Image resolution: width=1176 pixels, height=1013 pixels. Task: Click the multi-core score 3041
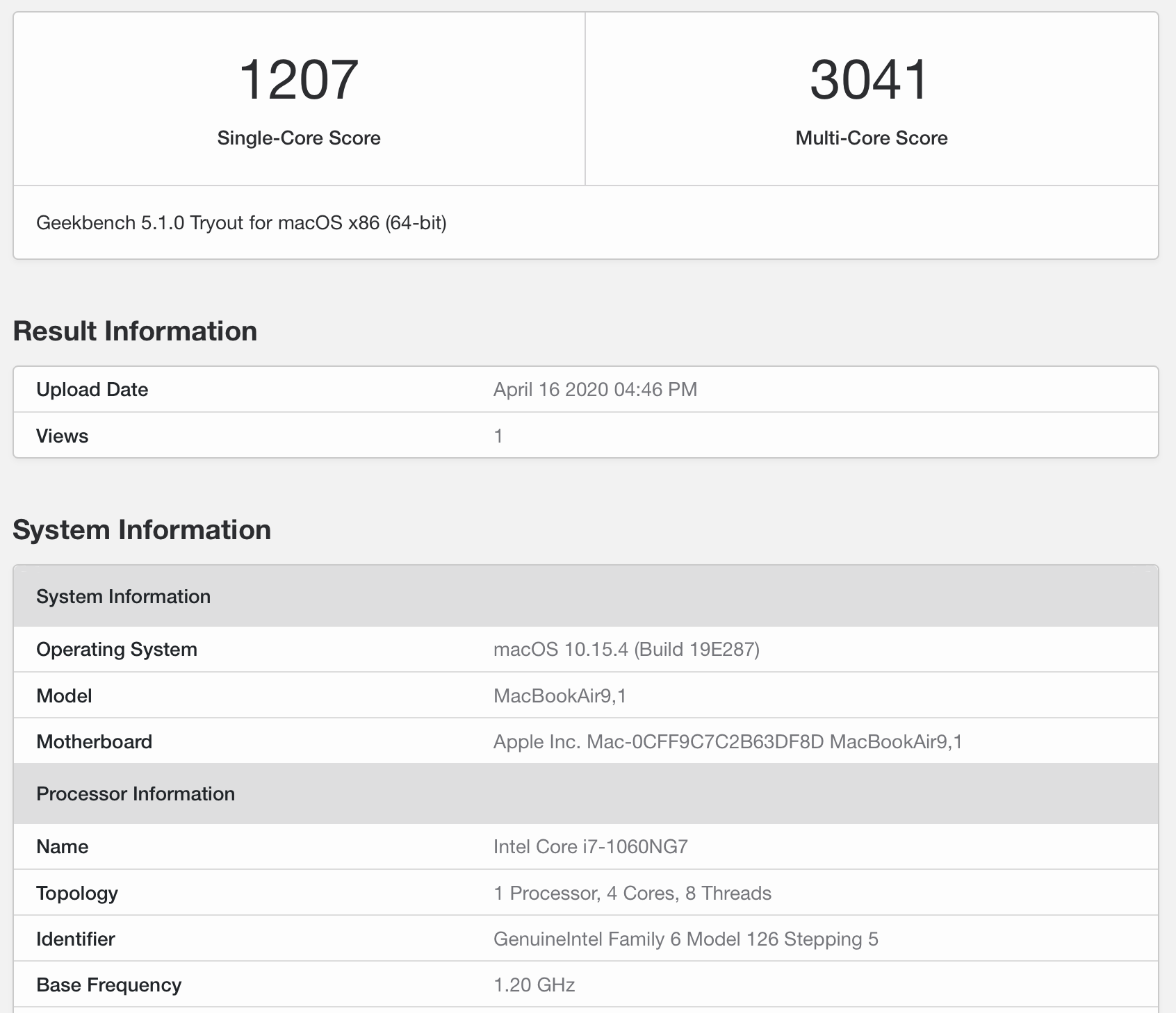pyautogui.click(x=870, y=80)
